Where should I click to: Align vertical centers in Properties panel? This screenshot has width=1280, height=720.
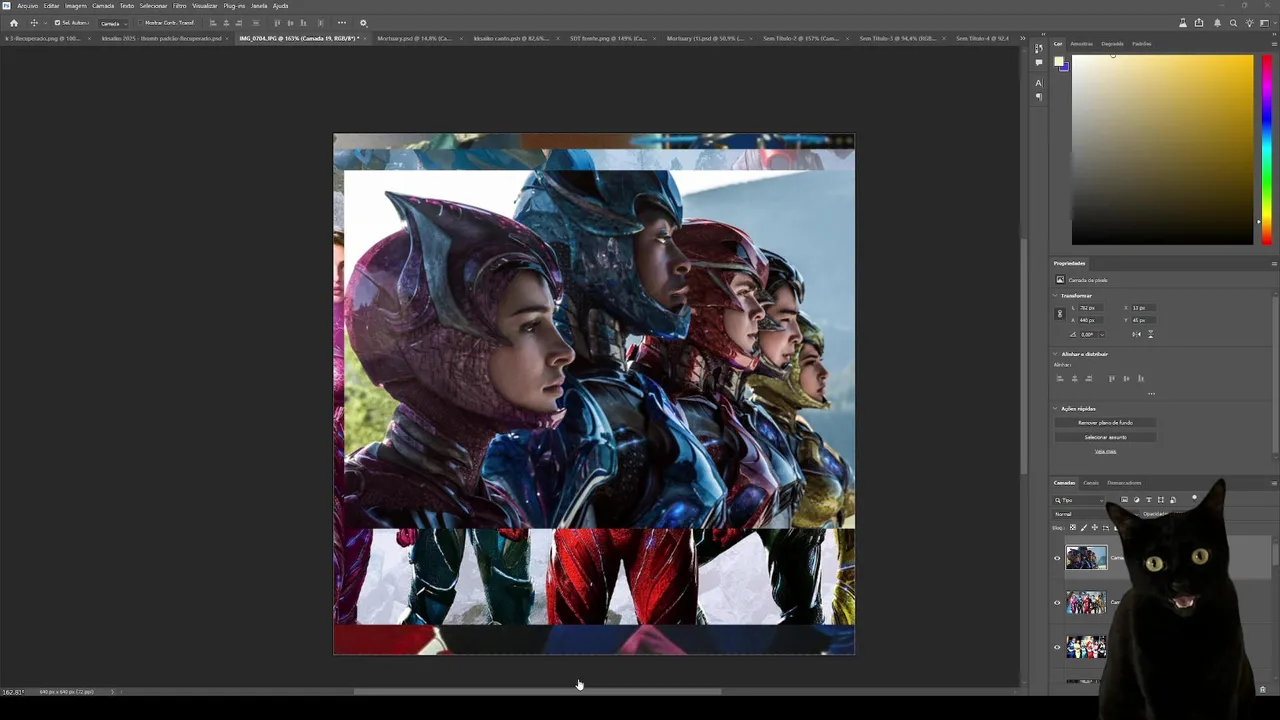pyautogui.click(x=1126, y=379)
